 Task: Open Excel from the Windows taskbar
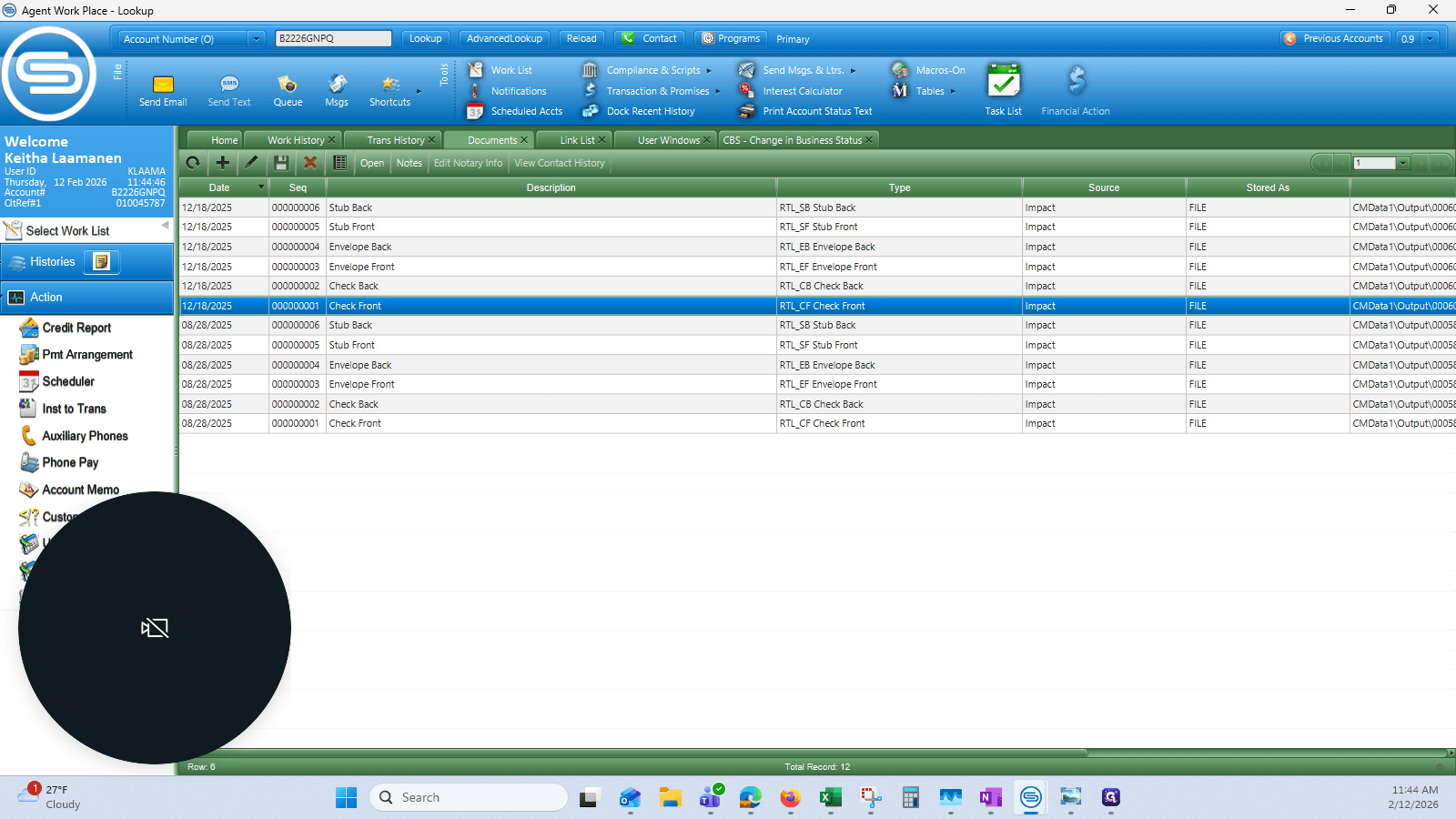tap(830, 798)
